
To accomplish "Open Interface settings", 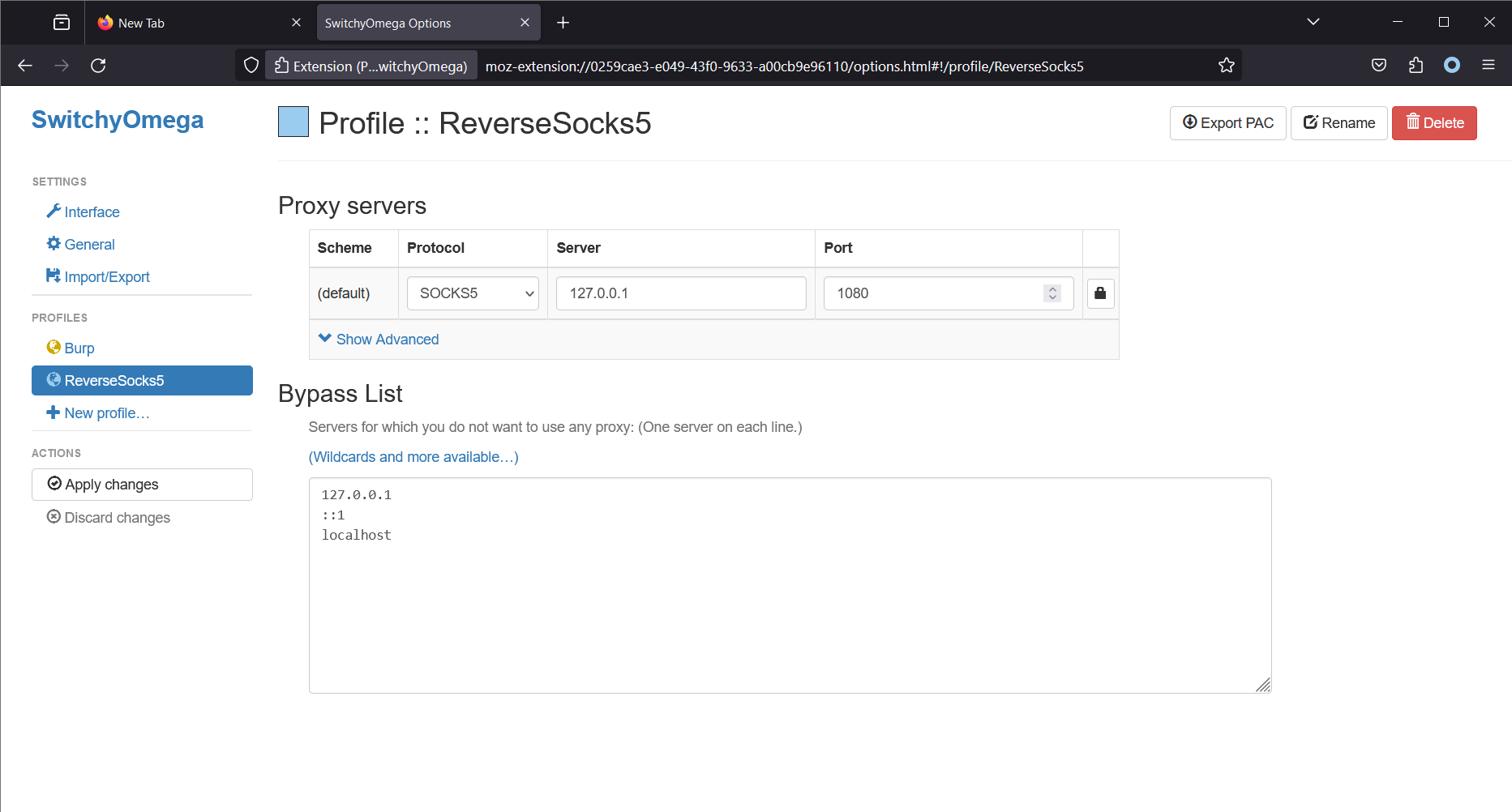I will [83, 212].
